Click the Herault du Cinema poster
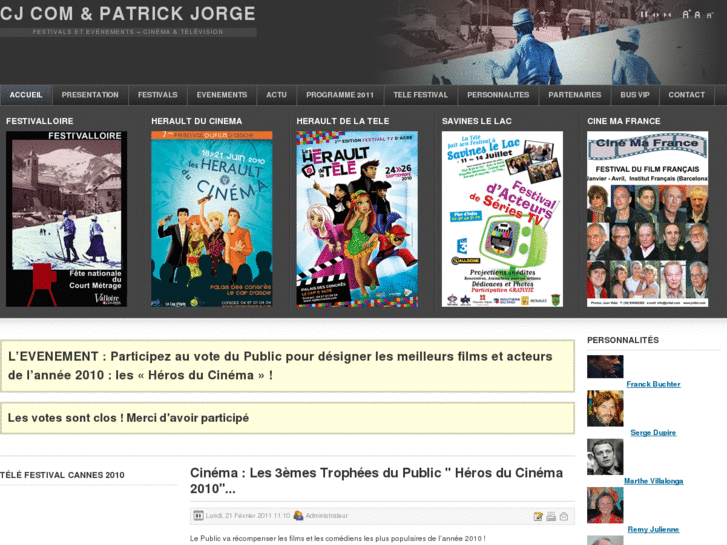The image size is (727, 545). 212,219
